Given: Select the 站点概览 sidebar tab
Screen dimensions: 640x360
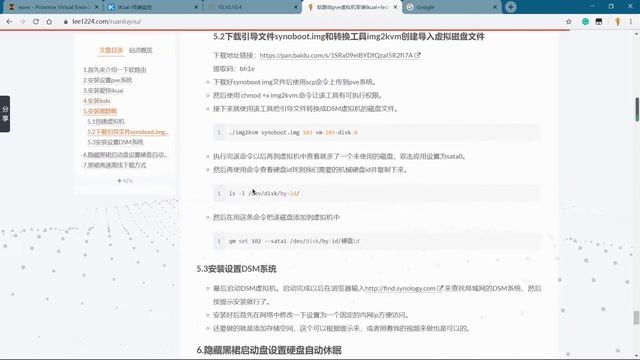Looking at the screenshot, I should [140, 50].
